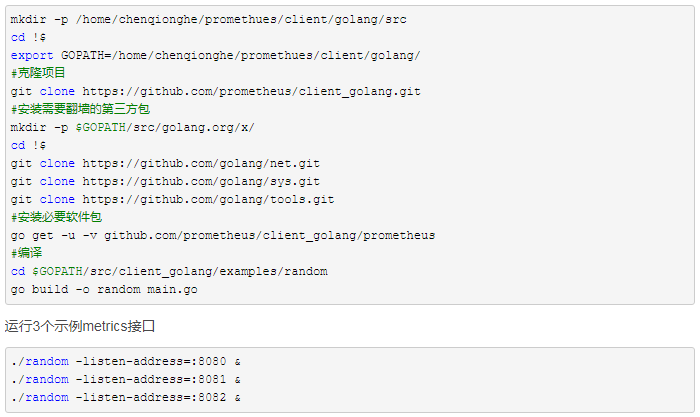Click the go get -u -v command
Screen dimensions: 700x417
[222, 235]
